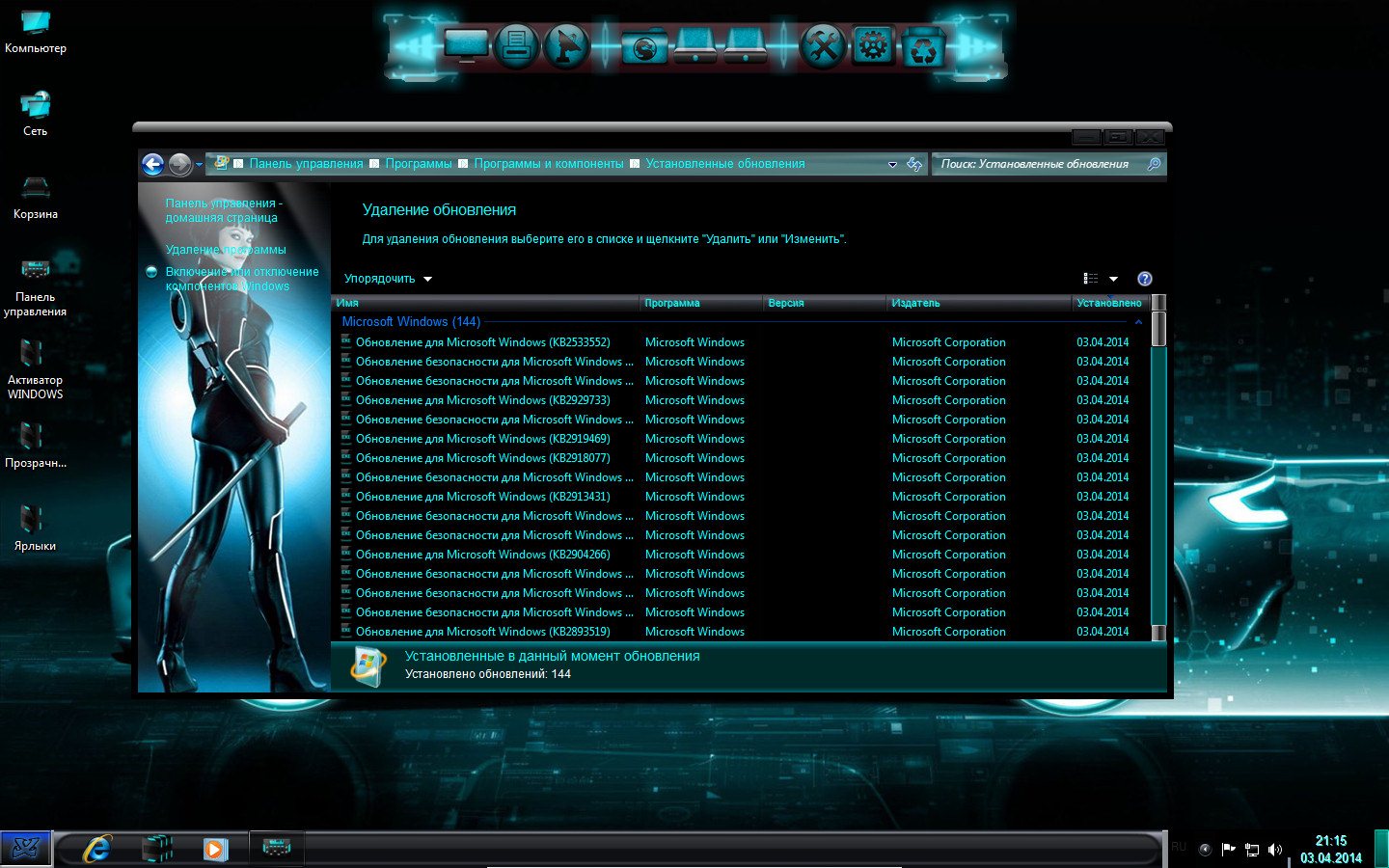Open the Start menu button

click(25, 849)
